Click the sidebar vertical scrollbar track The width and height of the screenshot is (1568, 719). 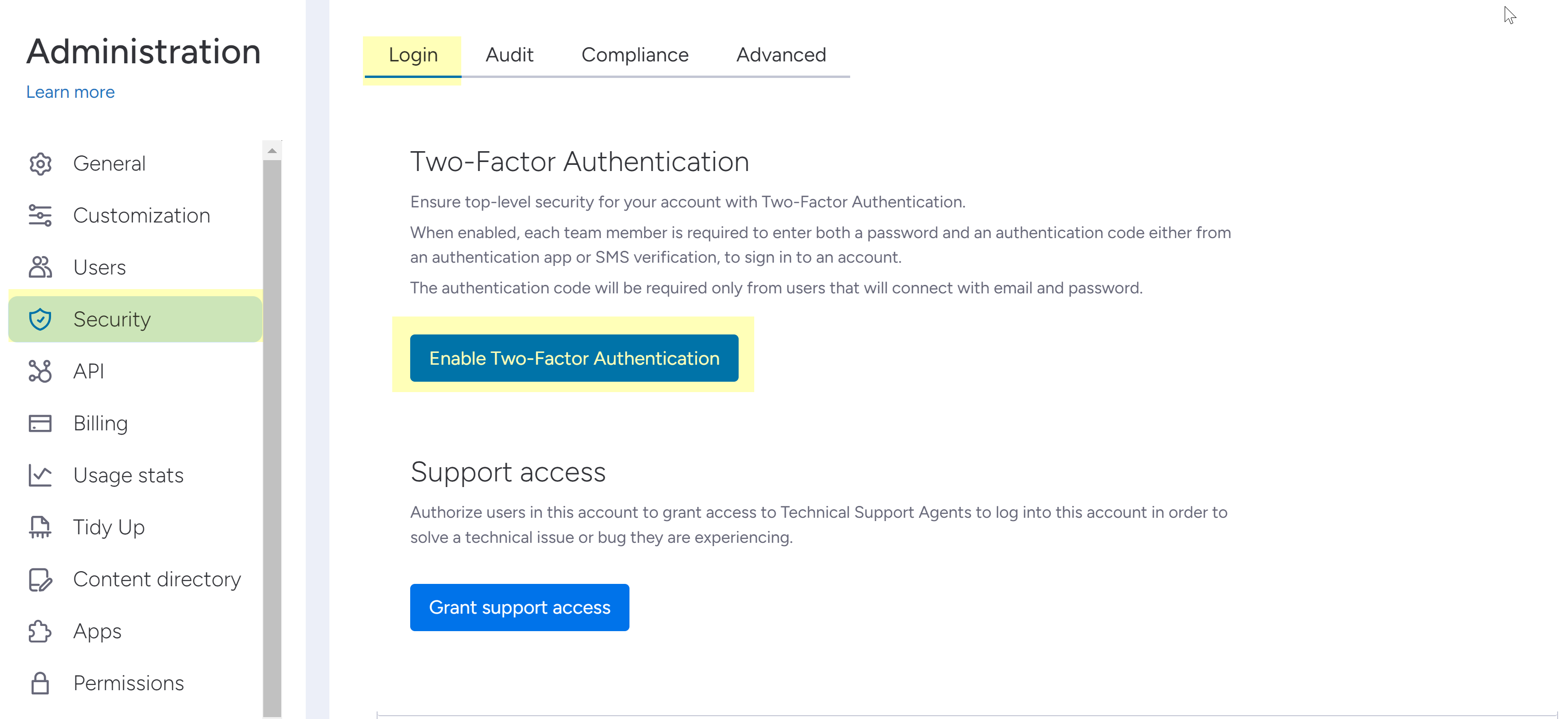tap(272, 426)
